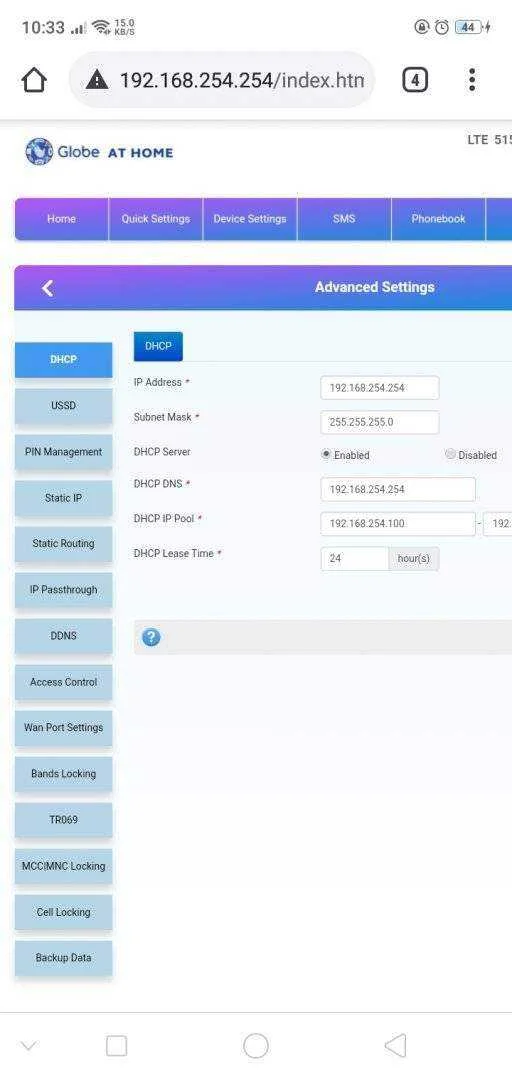Tap the not-secure warning triangle icon
This screenshot has height=1080, width=512.
tap(97, 81)
